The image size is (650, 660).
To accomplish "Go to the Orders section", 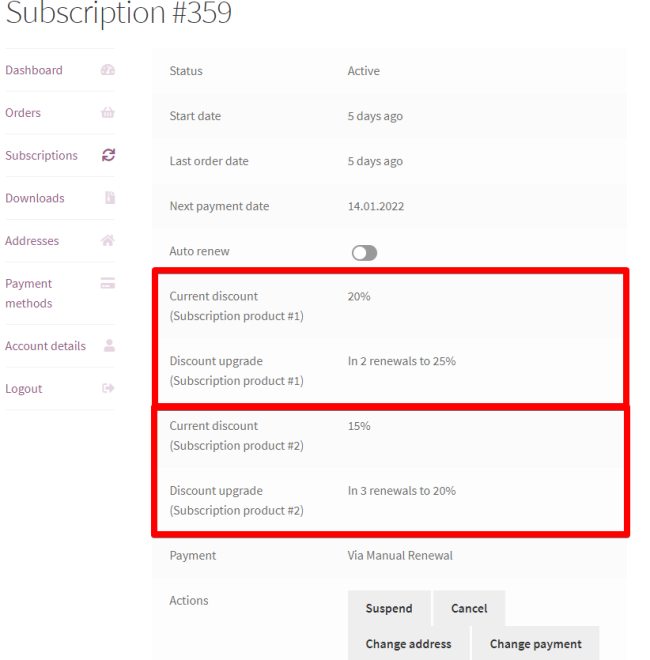I will pos(23,113).
